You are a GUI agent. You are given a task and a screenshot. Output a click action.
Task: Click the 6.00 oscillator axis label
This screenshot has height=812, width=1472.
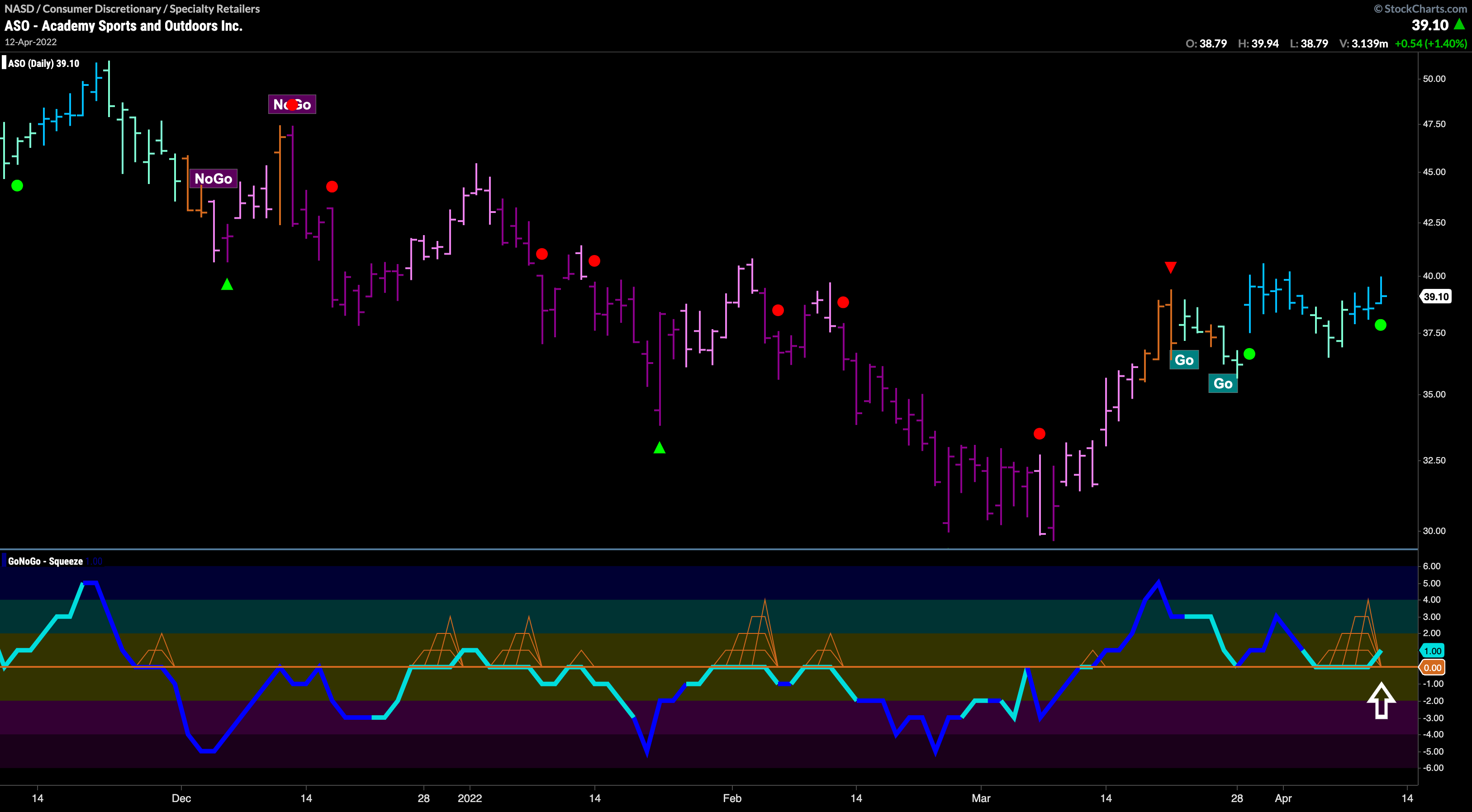tap(1431, 567)
